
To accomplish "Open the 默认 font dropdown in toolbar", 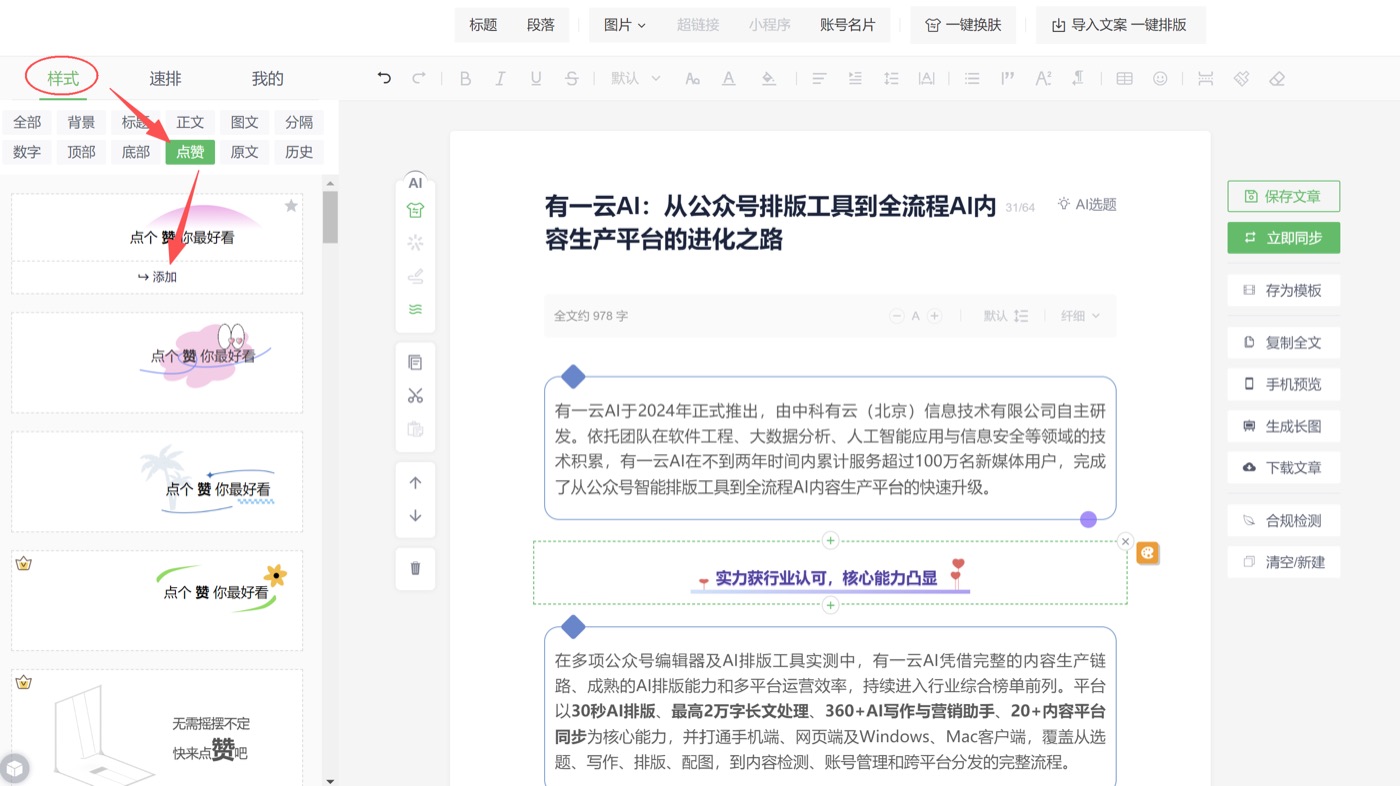I will tap(636, 78).
